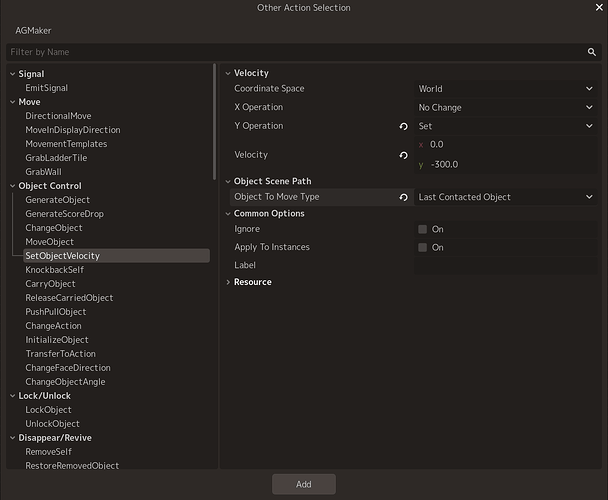The image size is (608, 500).
Task: Reset Velocity value using revert icon
Action: (x=403, y=155)
